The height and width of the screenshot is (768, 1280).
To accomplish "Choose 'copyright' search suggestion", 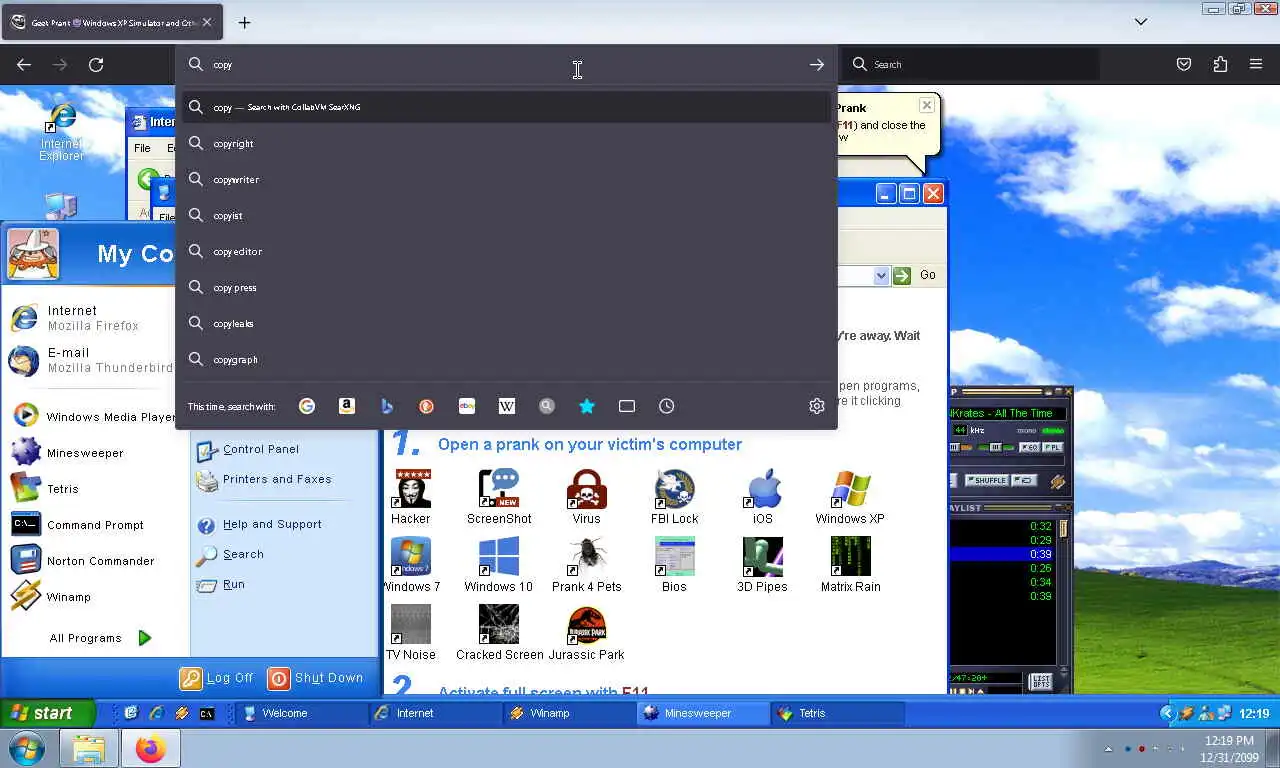I will (x=506, y=144).
